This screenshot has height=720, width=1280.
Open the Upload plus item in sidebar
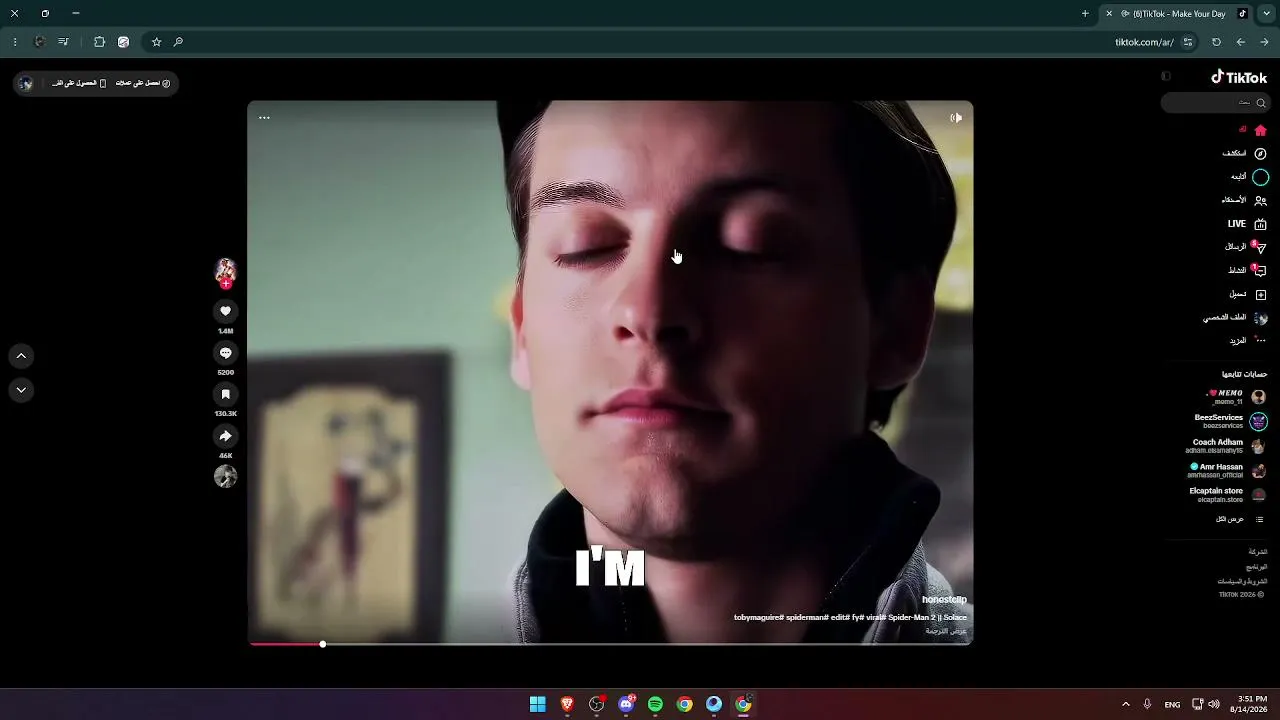[1248, 294]
